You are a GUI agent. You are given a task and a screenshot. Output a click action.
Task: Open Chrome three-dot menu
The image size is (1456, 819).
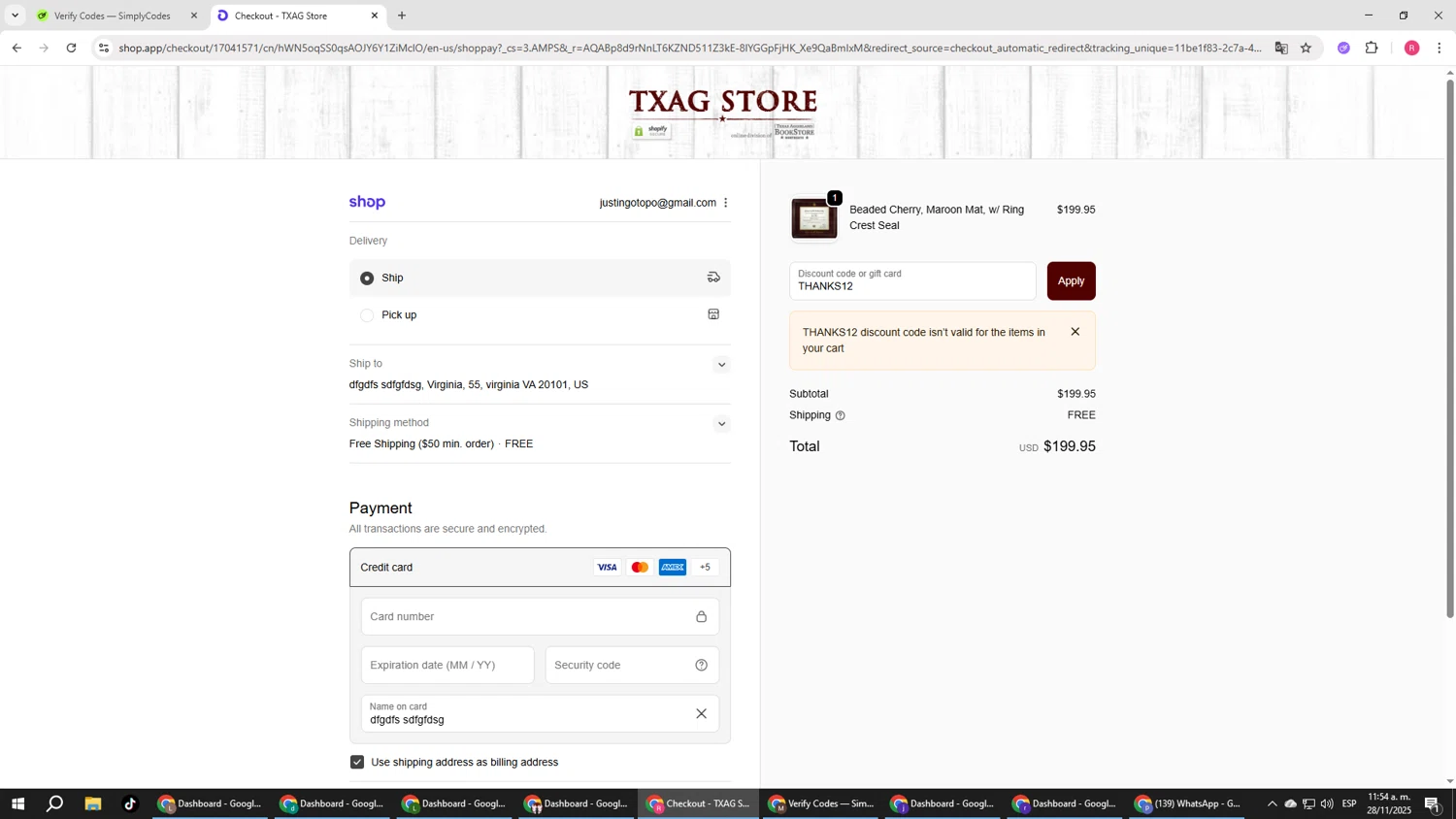coord(1439,48)
